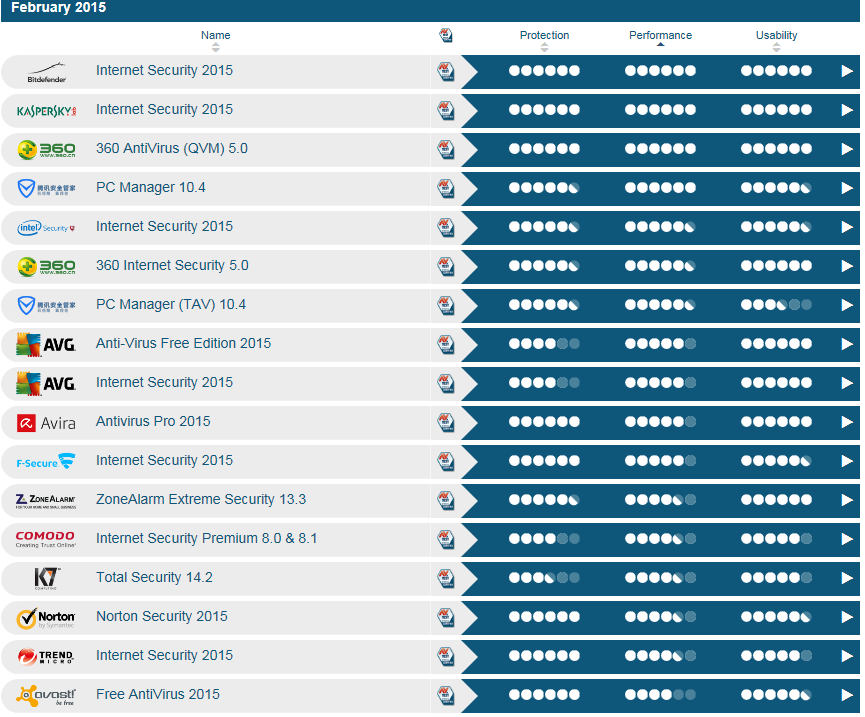Expand the PC Manager 10.4 row arrow

pyautogui.click(x=847, y=188)
